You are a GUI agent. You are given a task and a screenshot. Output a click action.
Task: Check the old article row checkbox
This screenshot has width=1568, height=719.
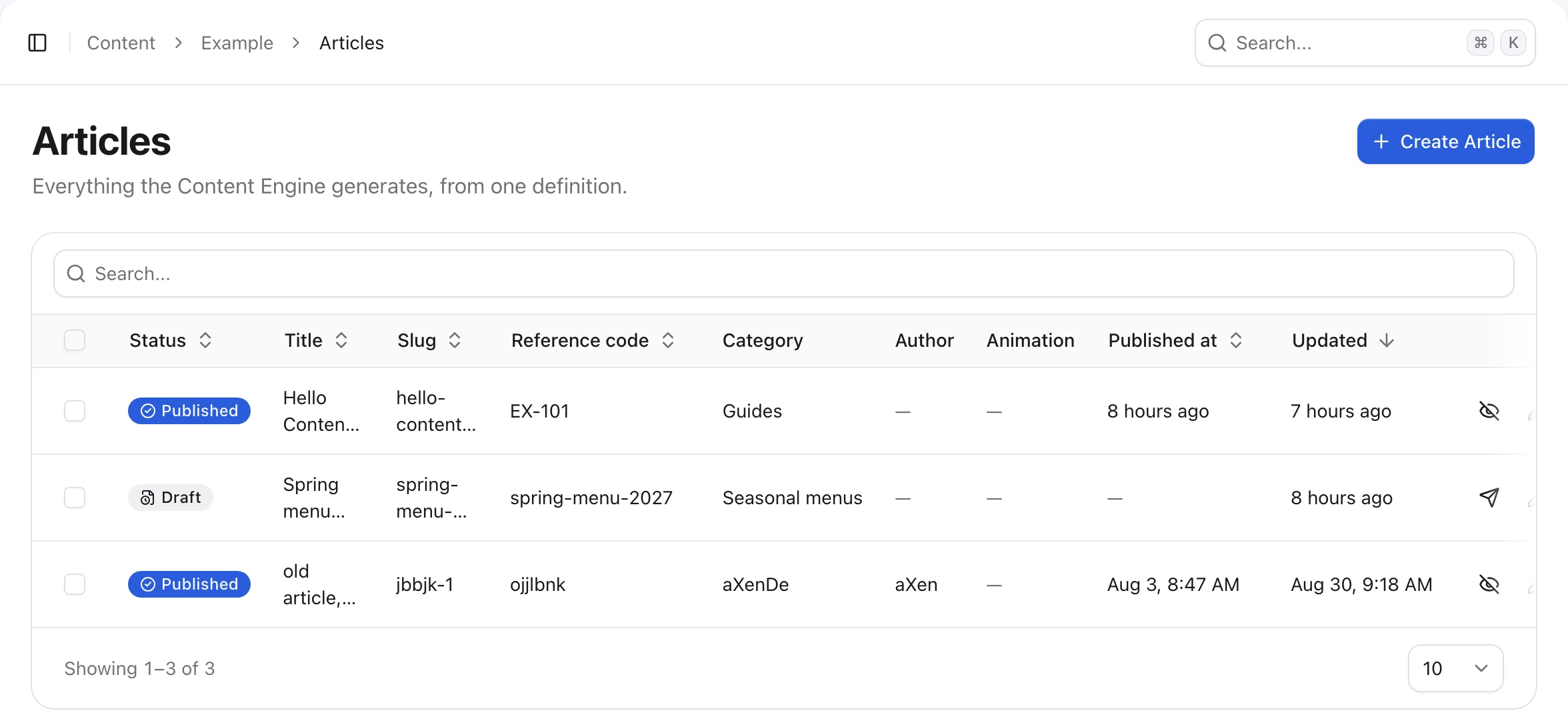(x=75, y=584)
